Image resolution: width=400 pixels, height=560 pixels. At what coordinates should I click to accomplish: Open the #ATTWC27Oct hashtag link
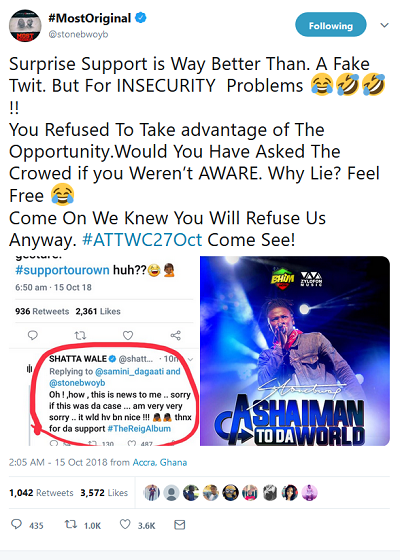[x=142, y=240]
